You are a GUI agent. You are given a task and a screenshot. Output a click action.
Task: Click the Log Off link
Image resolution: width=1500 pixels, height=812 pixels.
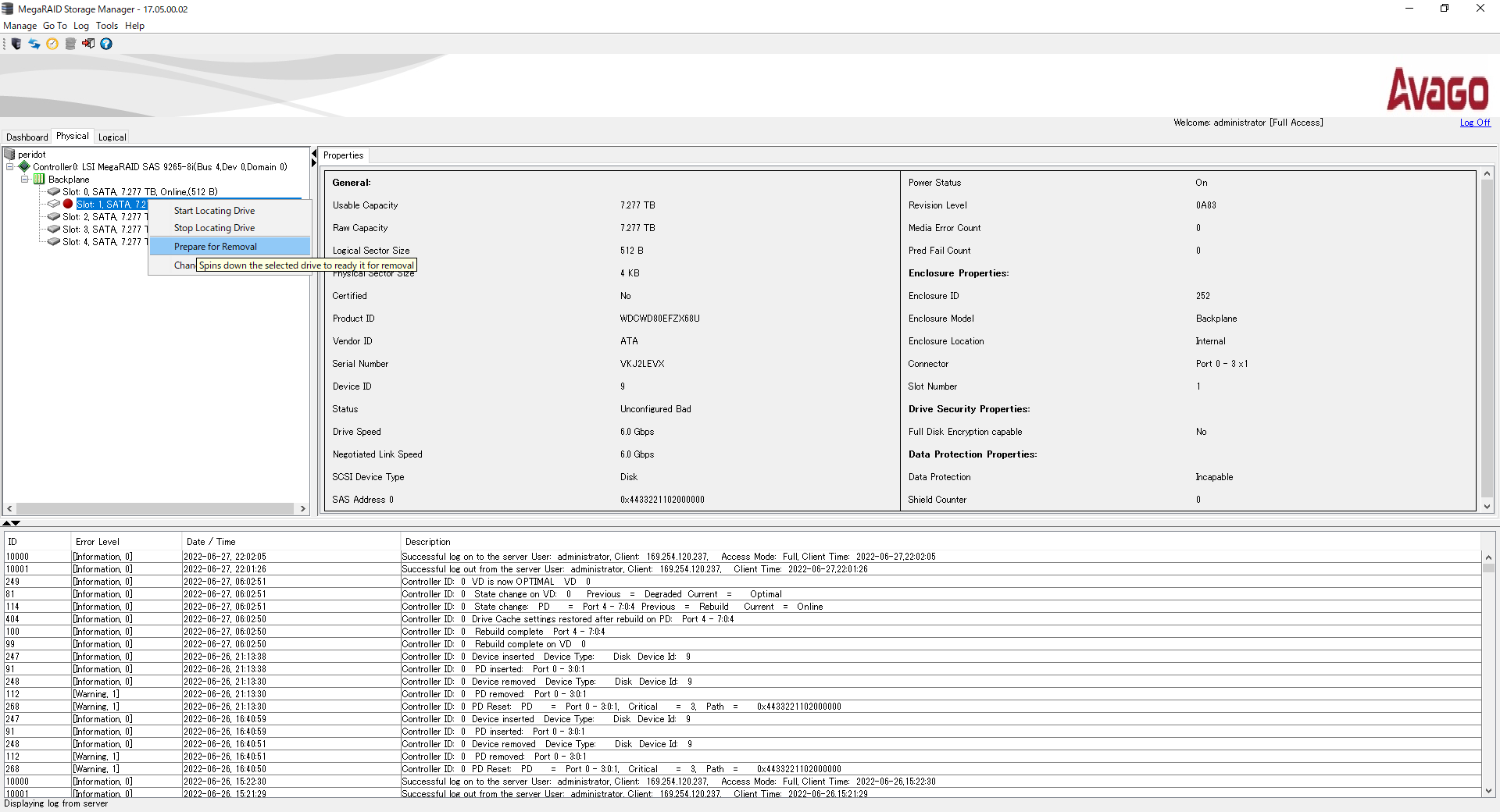pyautogui.click(x=1475, y=123)
